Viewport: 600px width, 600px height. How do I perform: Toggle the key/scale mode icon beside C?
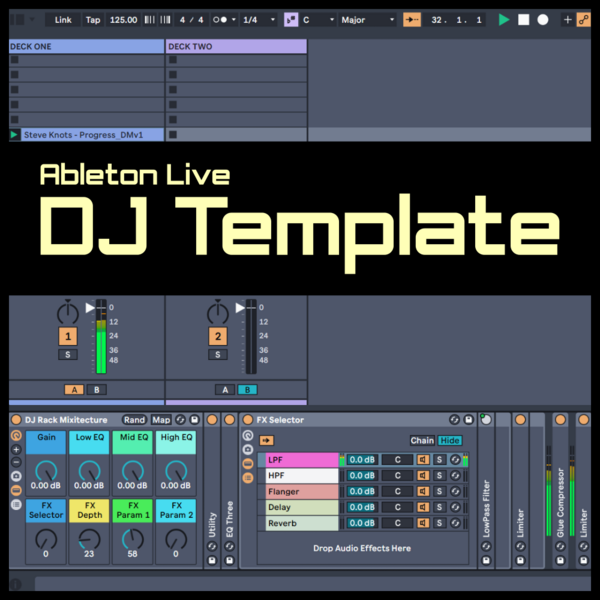[x=291, y=20]
